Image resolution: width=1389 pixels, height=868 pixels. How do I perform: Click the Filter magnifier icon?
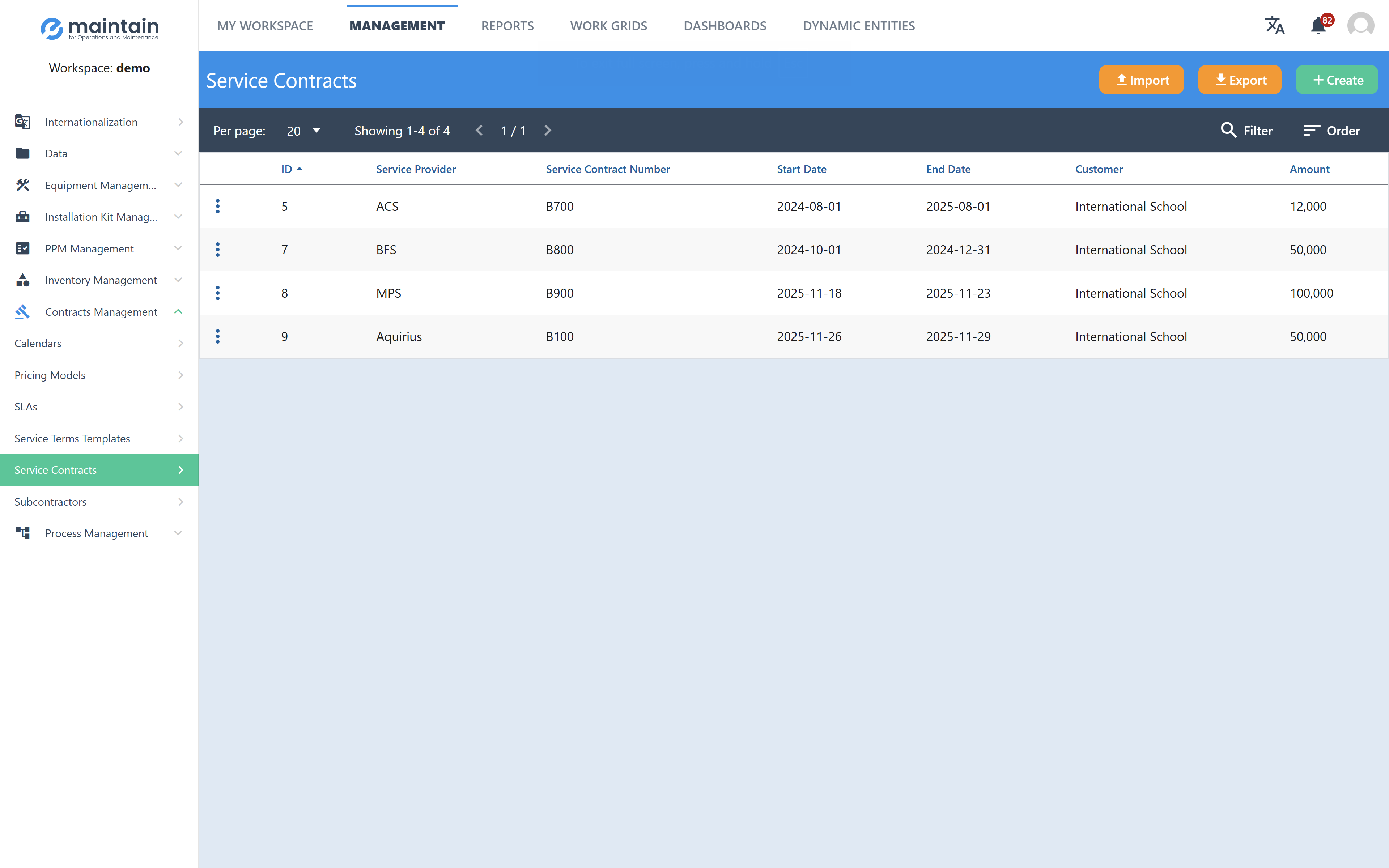(1228, 130)
